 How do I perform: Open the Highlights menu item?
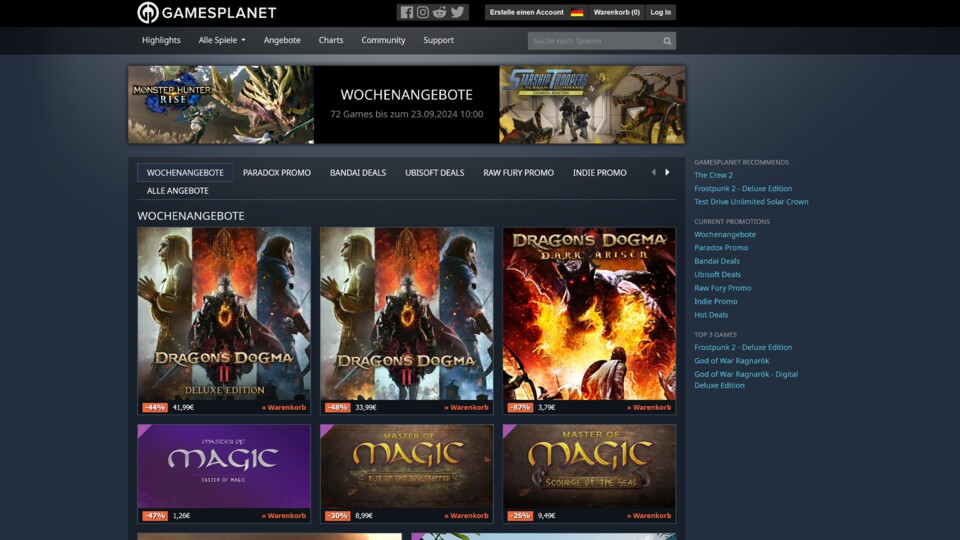tap(161, 40)
